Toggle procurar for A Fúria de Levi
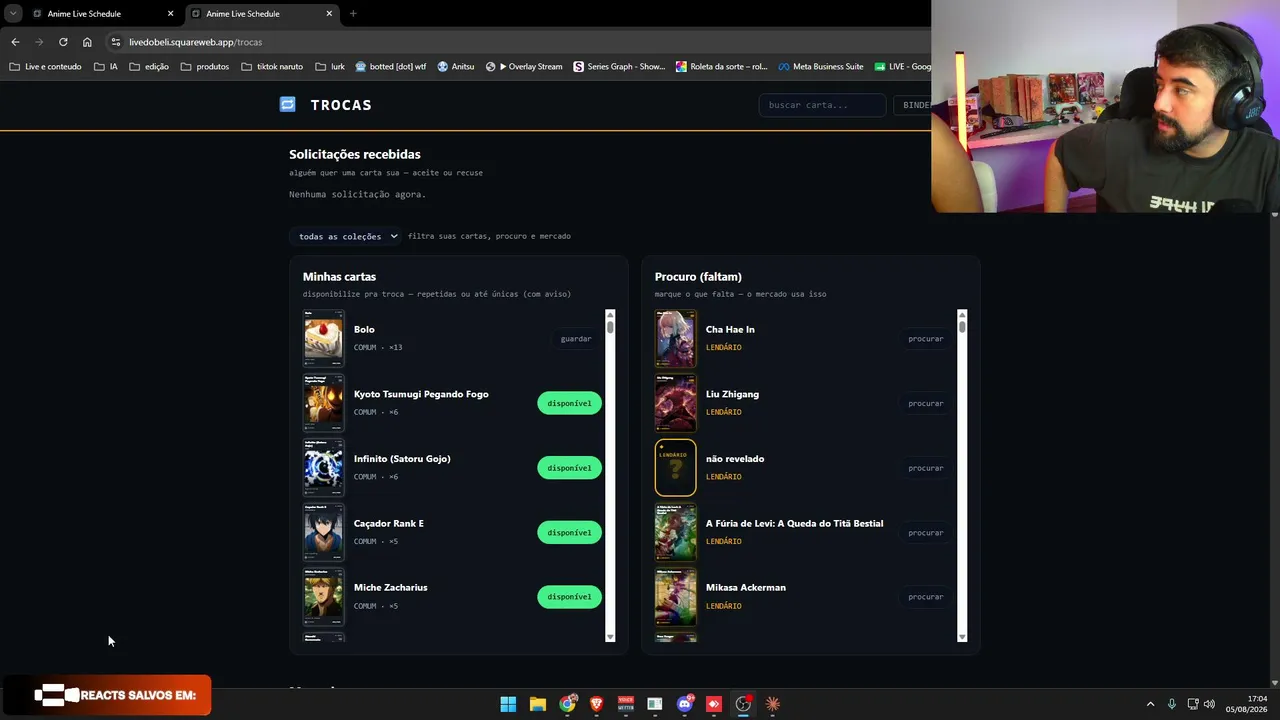The height and width of the screenshot is (720, 1280). pos(925,532)
